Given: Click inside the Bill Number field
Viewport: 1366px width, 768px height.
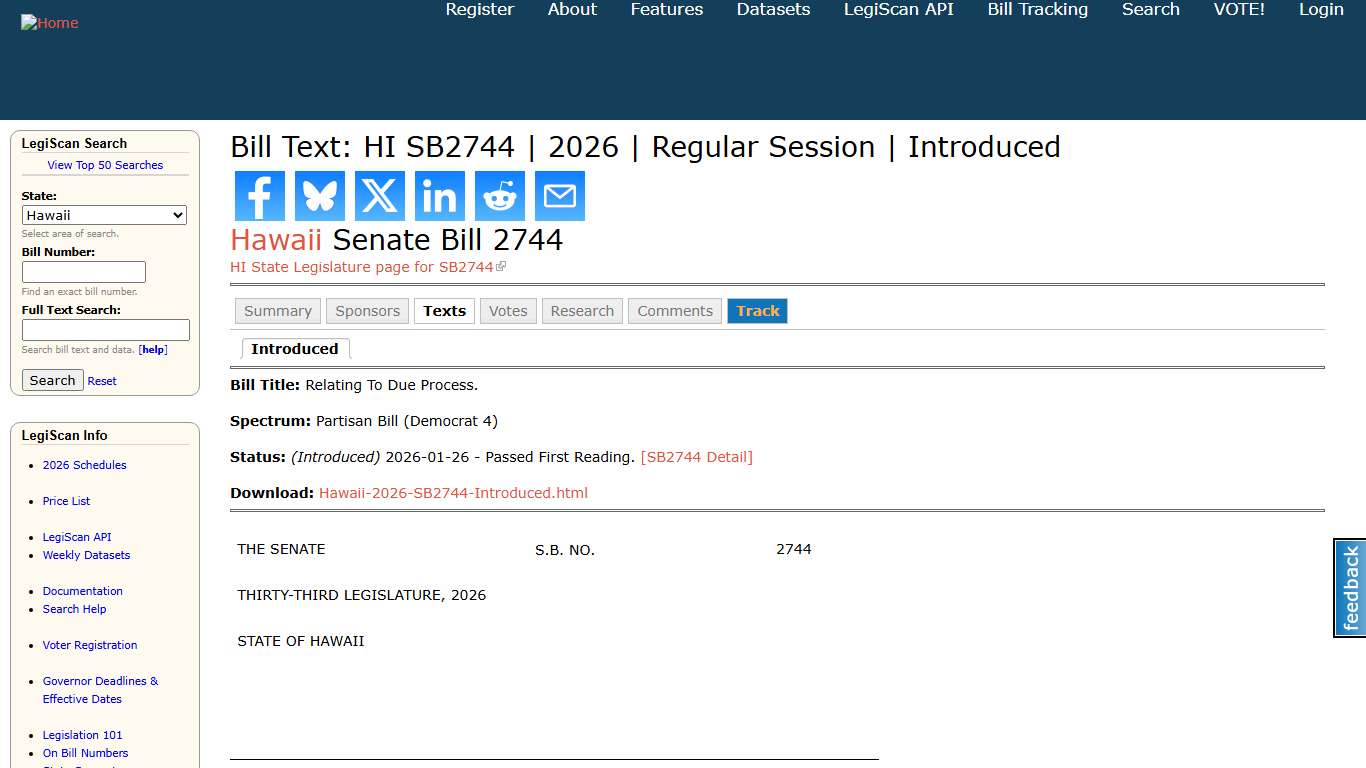Looking at the screenshot, I should [83, 271].
